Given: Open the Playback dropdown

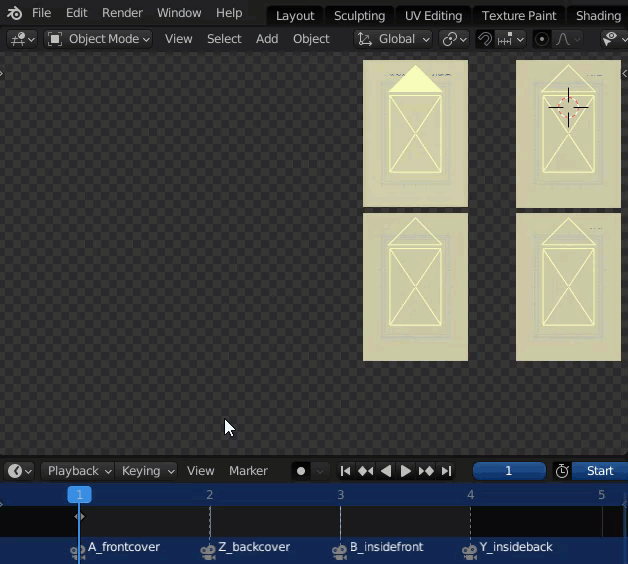Looking at the screenshot, I should 78,471.
